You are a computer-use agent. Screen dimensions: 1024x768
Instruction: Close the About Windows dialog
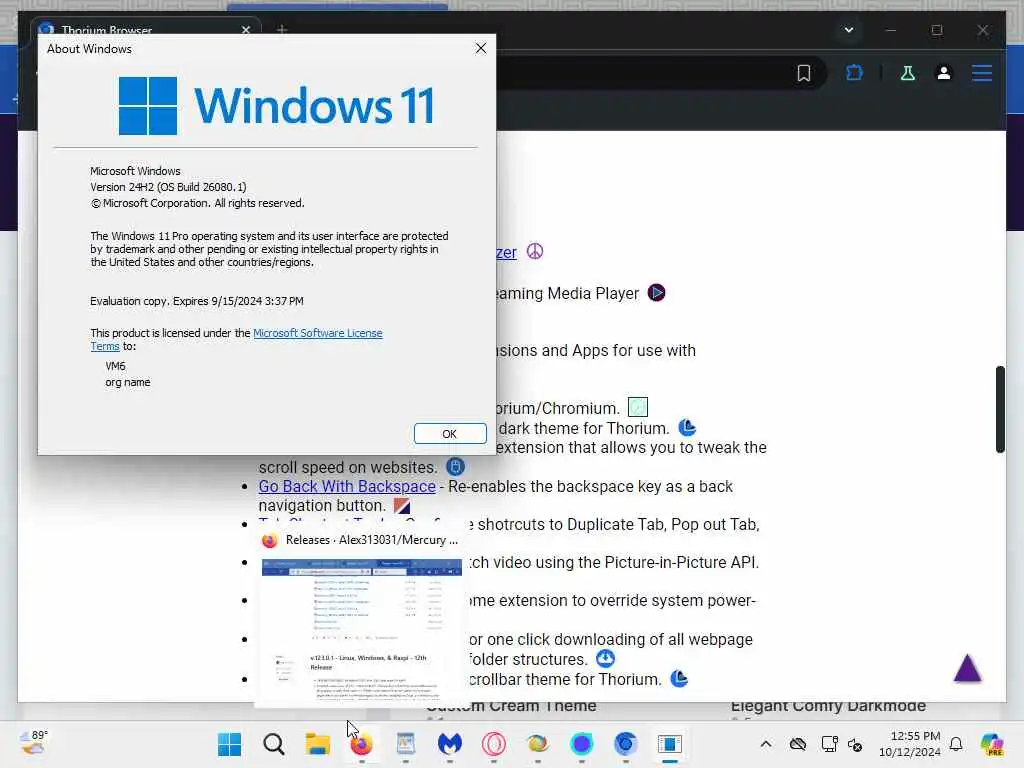click(x=481, y=48)
